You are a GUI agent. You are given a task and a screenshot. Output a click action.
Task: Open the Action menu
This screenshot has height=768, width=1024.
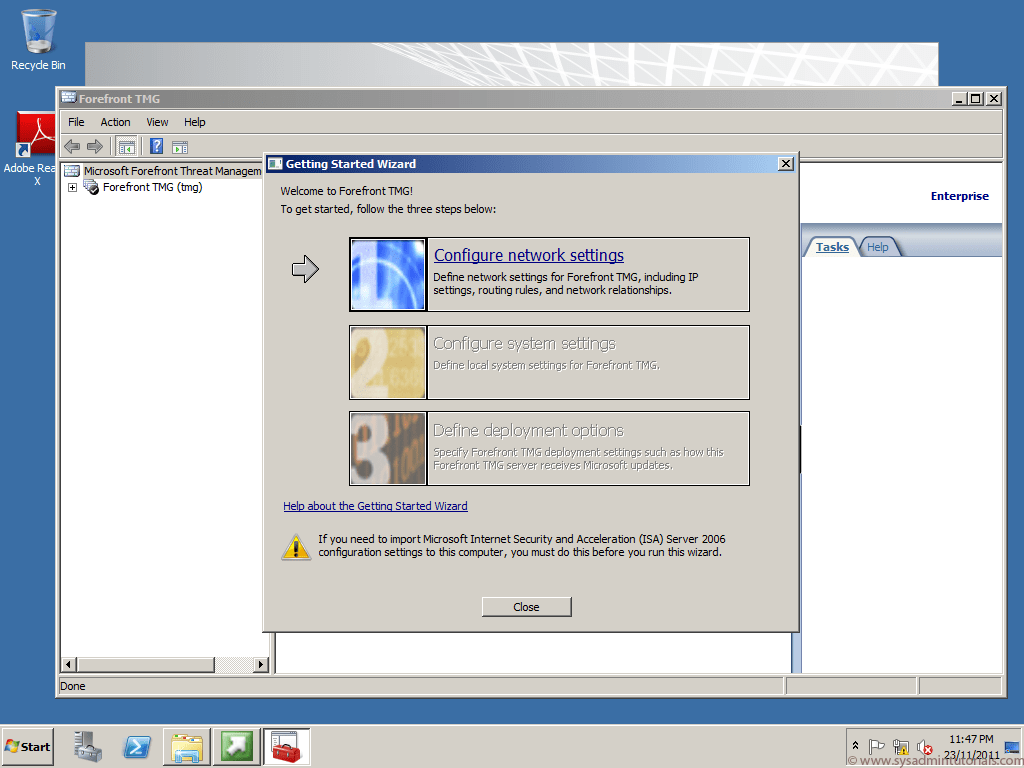click(x=115, y=122)
